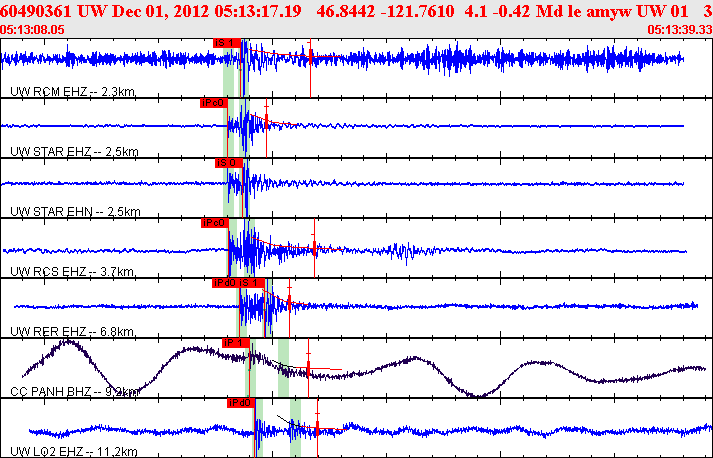
Task: Click the start time 05:13:08.05
Action: pos(32,30)
